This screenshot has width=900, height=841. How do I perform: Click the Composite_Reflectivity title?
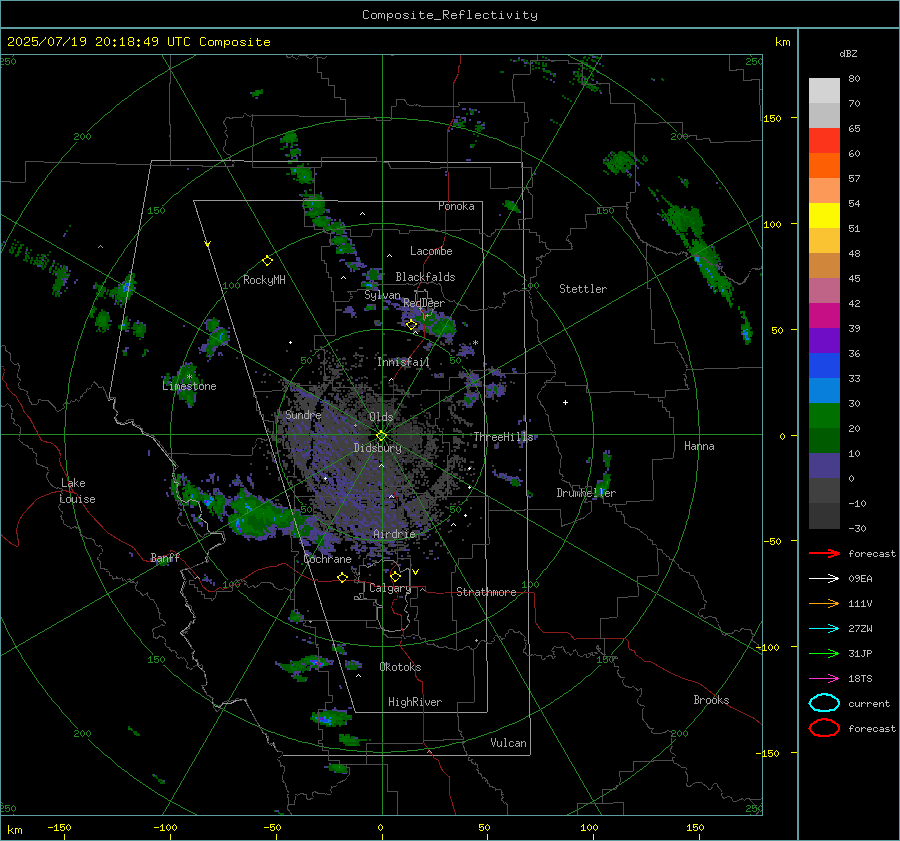pyautogui.click(x=450, y=15)
